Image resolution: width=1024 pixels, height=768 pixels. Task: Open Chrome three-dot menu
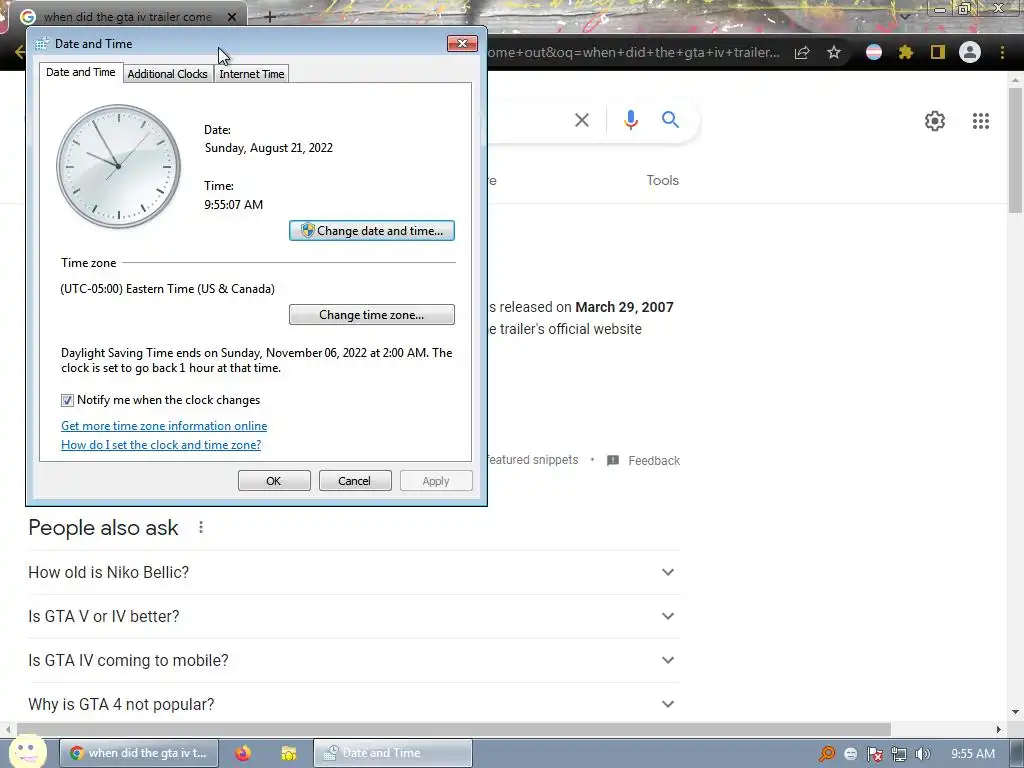tap(1002, 52)
